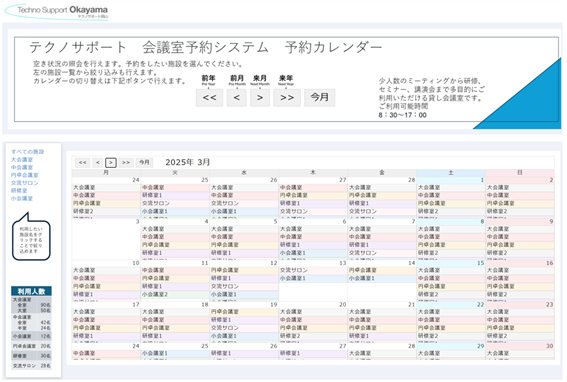Filter by 交流サロン in the sidebar list
The width and height of the screenshot is (567, 382).
(25, 183)
